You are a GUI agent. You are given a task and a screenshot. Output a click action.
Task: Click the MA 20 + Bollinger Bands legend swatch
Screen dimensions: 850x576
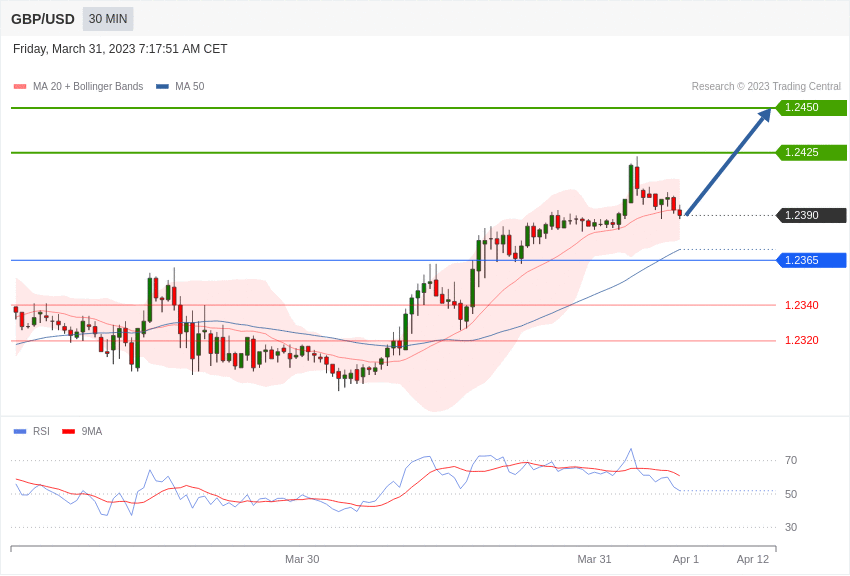(20, 87)
